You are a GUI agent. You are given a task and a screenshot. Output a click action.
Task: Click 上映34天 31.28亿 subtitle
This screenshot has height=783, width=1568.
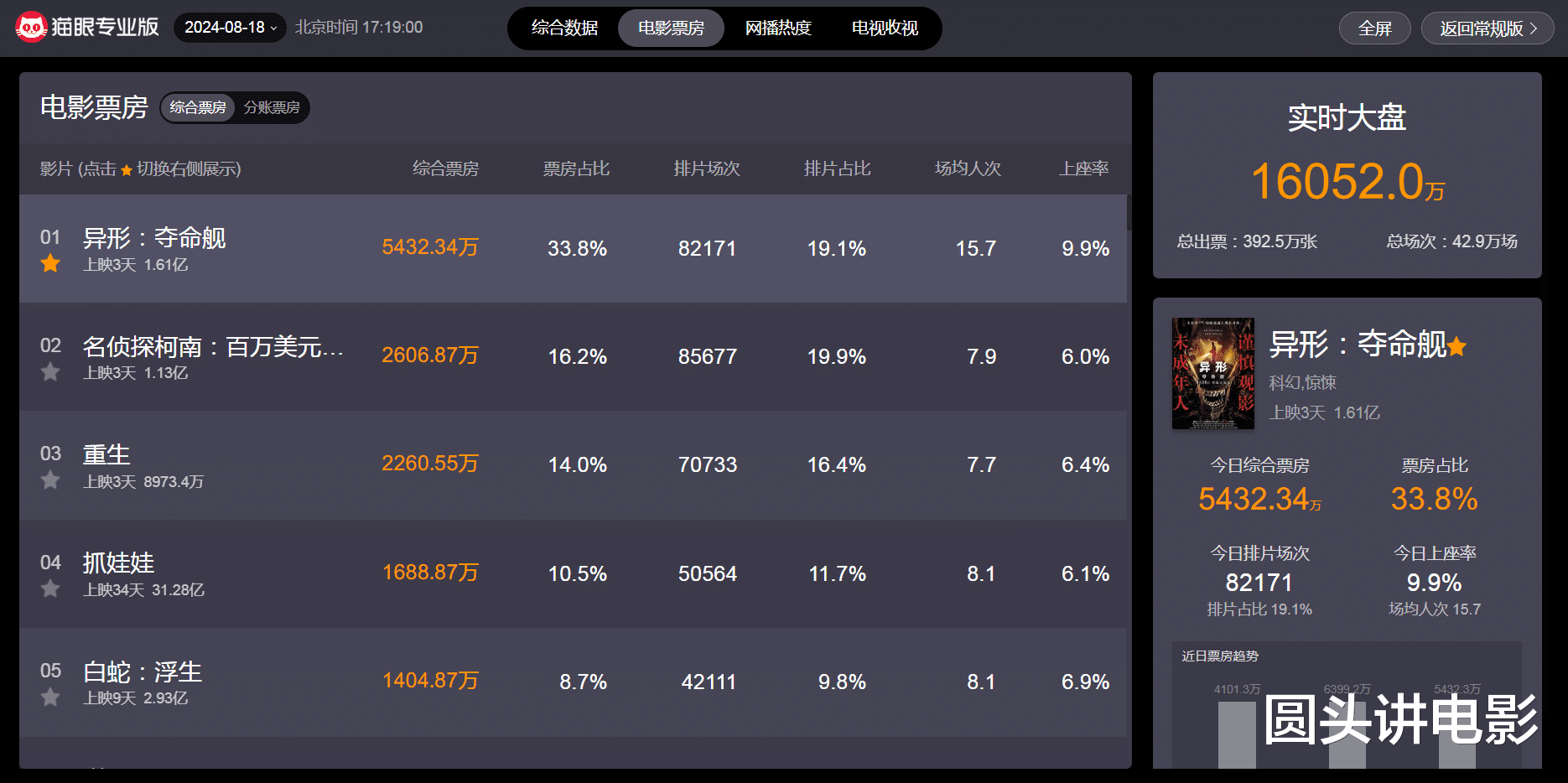(143, 590)
